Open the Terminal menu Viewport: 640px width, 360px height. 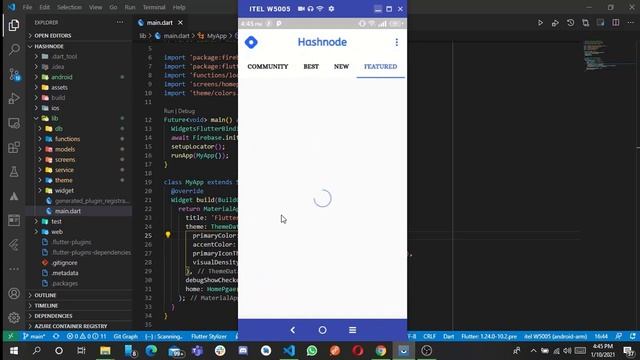[154, 7]
